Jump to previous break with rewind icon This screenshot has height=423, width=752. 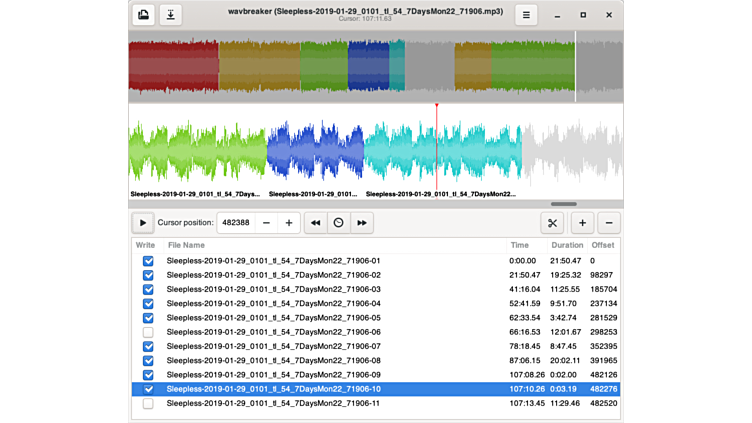point(315,223)
